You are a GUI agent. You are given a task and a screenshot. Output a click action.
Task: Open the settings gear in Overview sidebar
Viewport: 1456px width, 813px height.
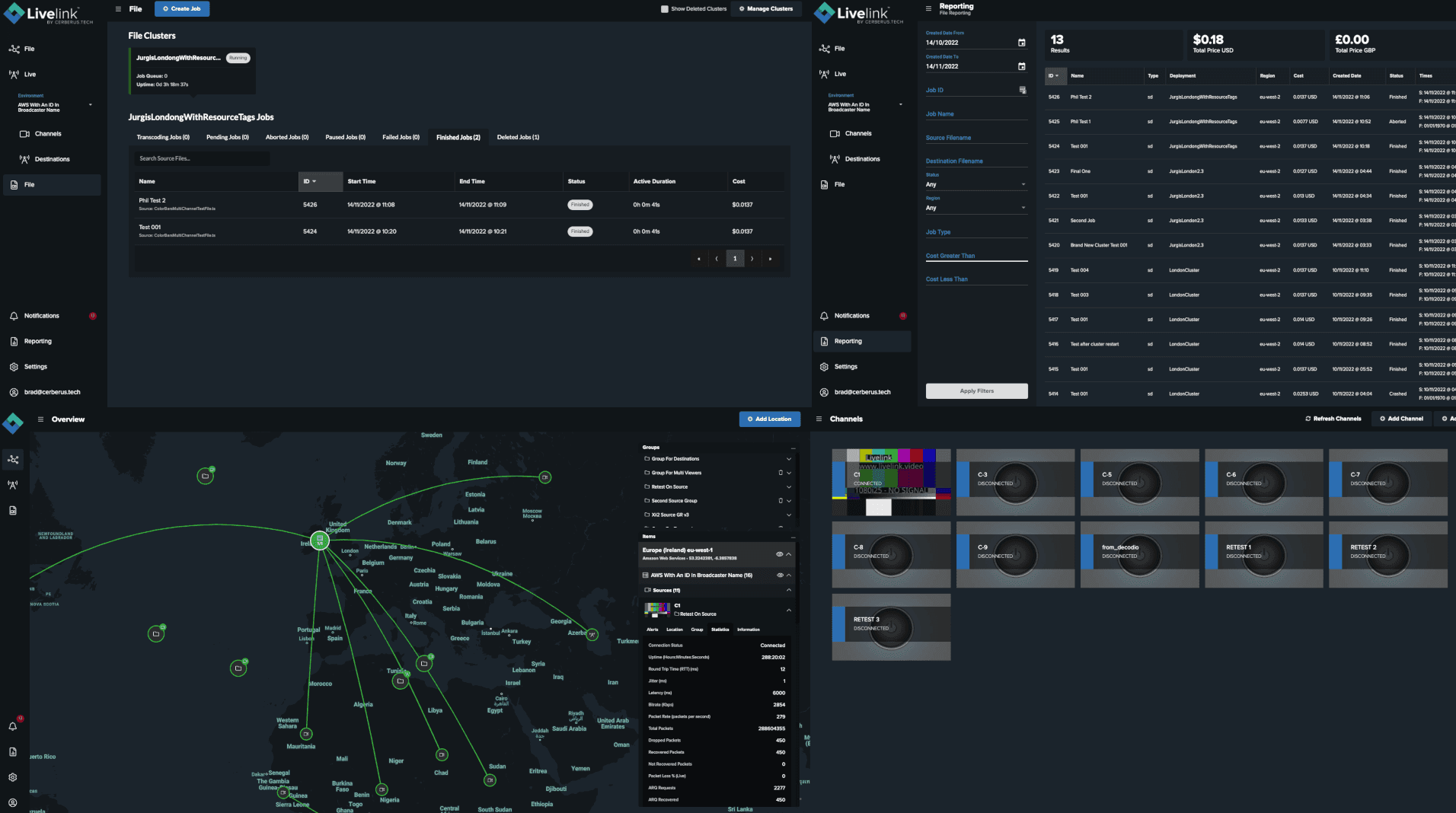pyautogui.click(x=13, y=777)
